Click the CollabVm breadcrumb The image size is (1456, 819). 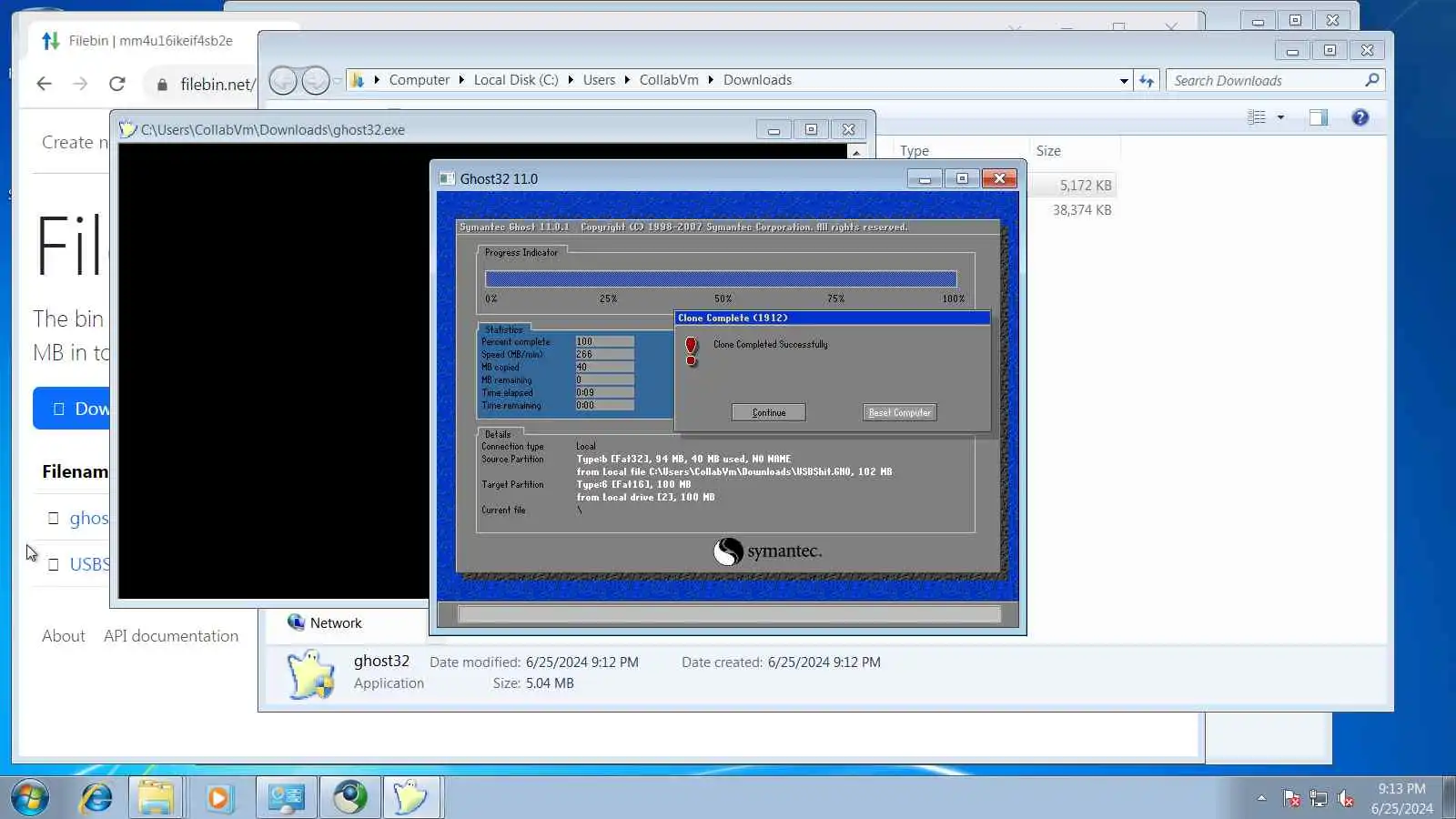(x=669, y=80)
